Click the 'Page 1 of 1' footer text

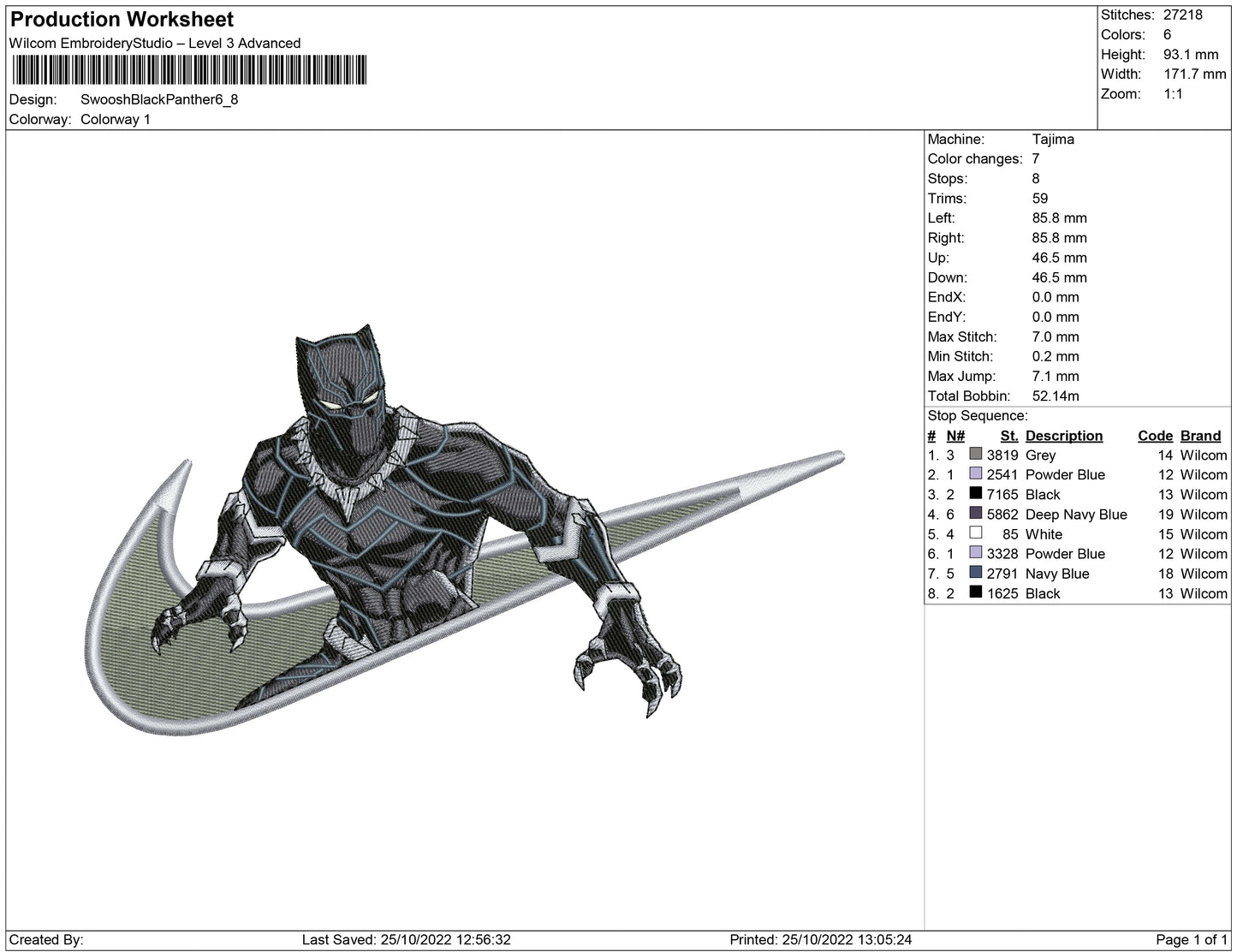tap(1192, 939)
